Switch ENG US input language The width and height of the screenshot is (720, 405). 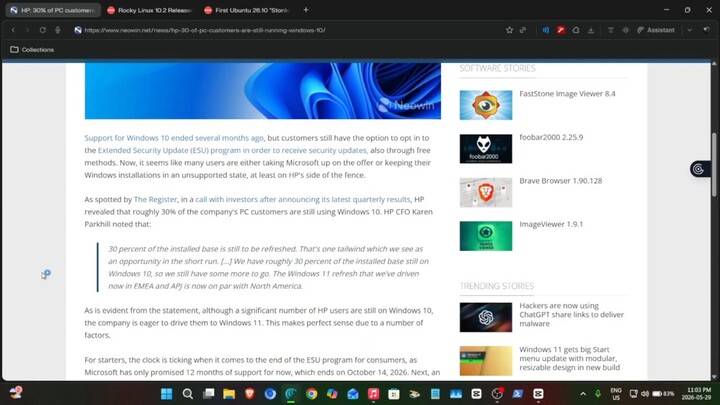pos(616,394)
